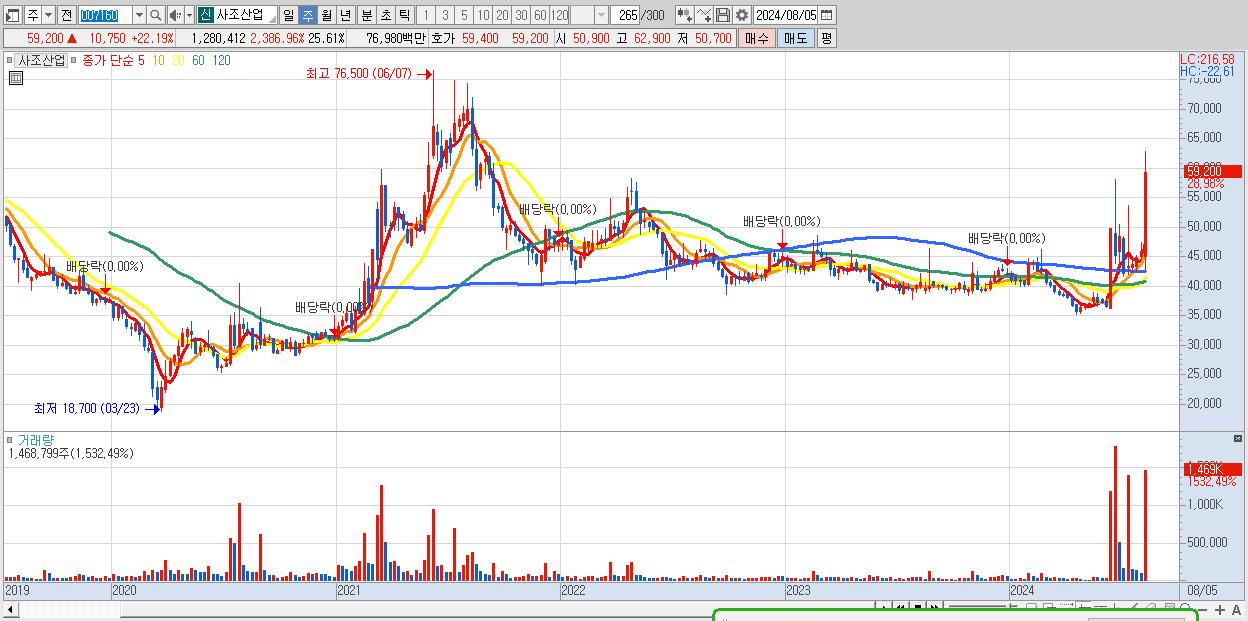Screen dimensions: 1248x621
Task: Switch to minute 분 period
Action: coord(366,15)
